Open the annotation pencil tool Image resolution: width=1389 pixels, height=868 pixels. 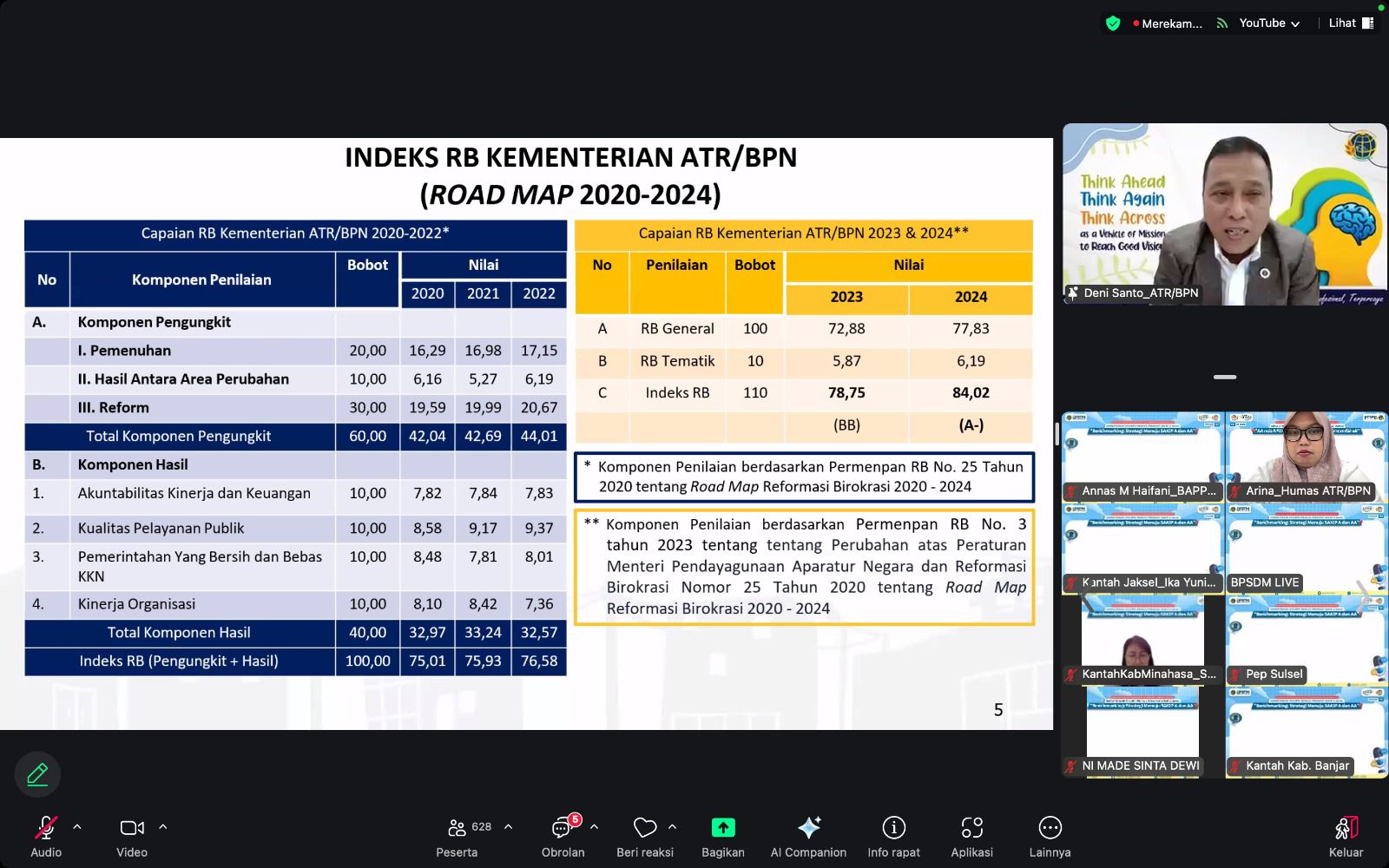coord(36,773)
